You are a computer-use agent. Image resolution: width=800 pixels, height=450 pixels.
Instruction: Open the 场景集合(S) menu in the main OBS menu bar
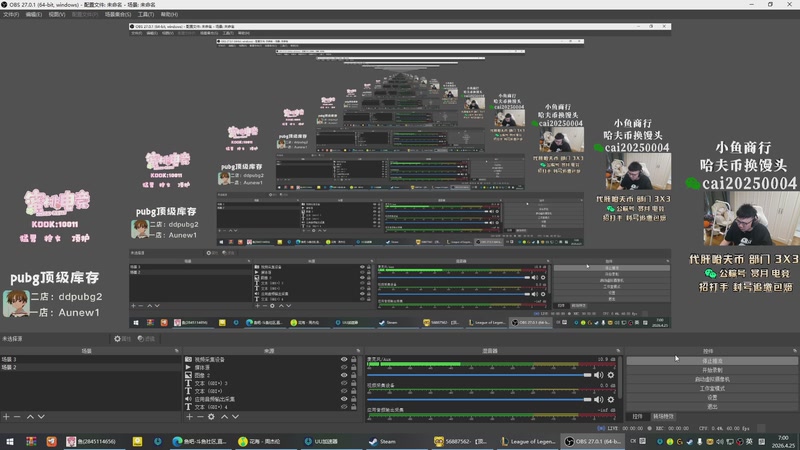pyautogui.click(x=118, y=14)
